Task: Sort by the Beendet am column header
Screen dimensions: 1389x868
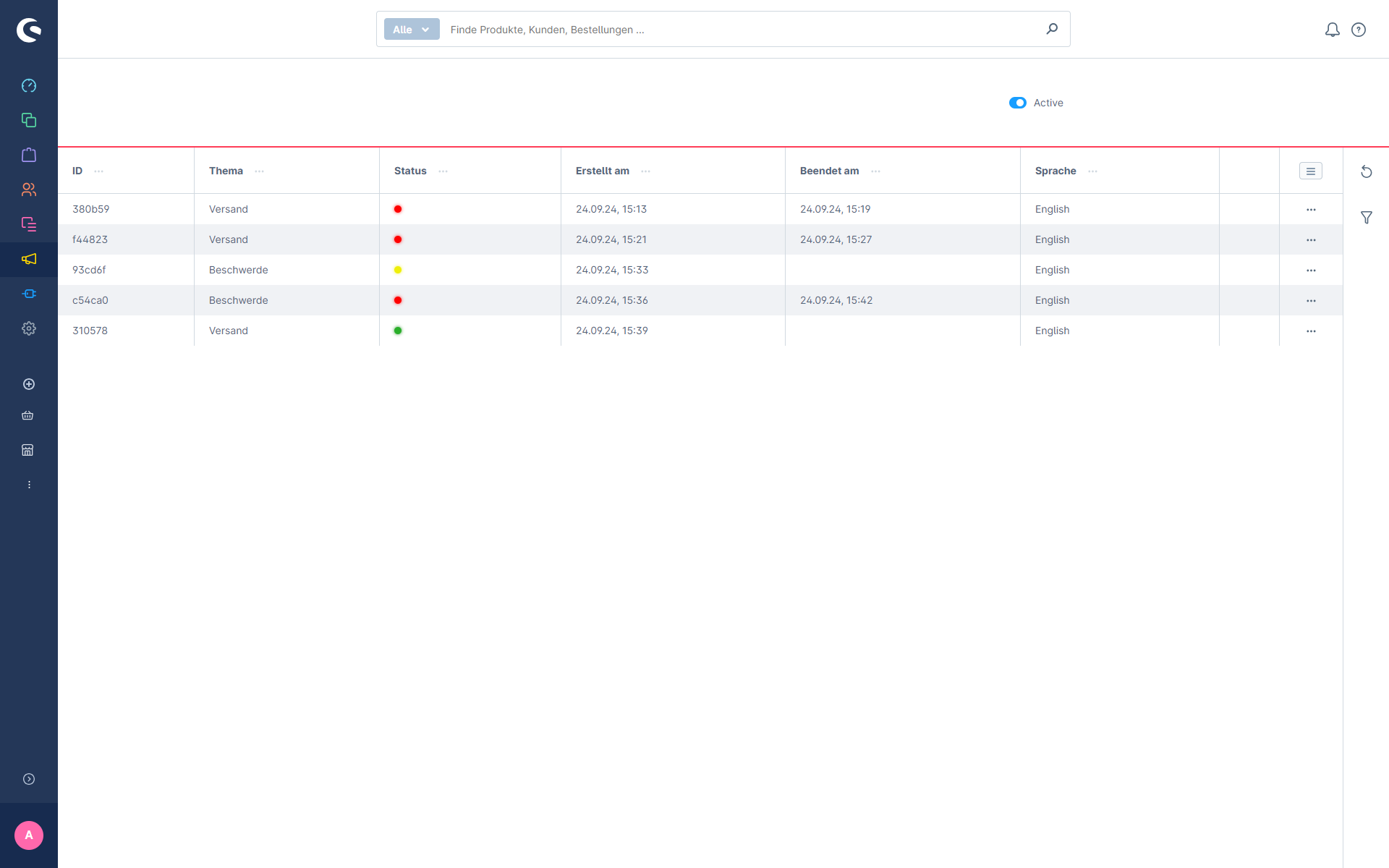Action: point(829,171)
